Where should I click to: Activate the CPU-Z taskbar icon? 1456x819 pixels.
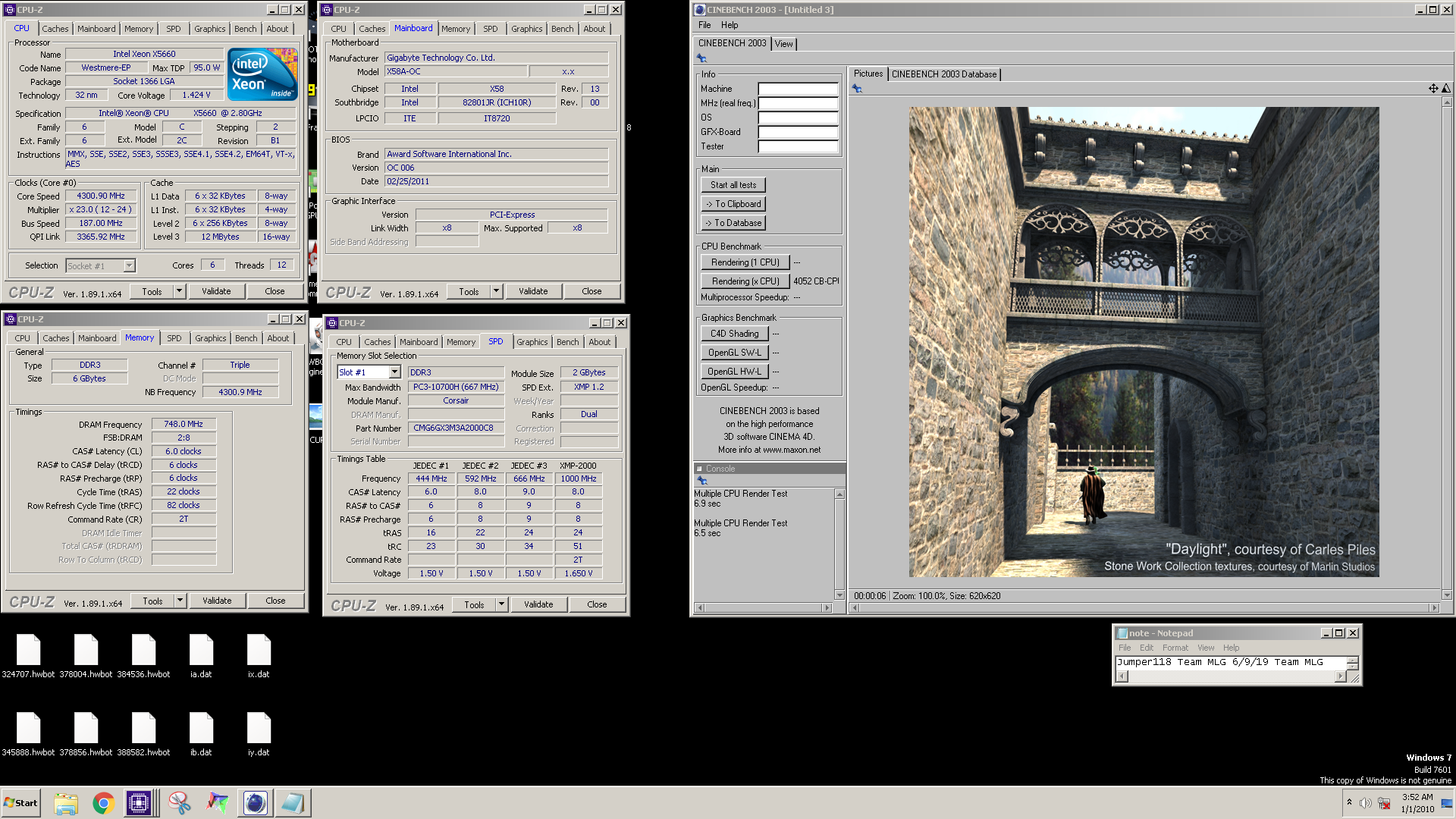(140, 803)
